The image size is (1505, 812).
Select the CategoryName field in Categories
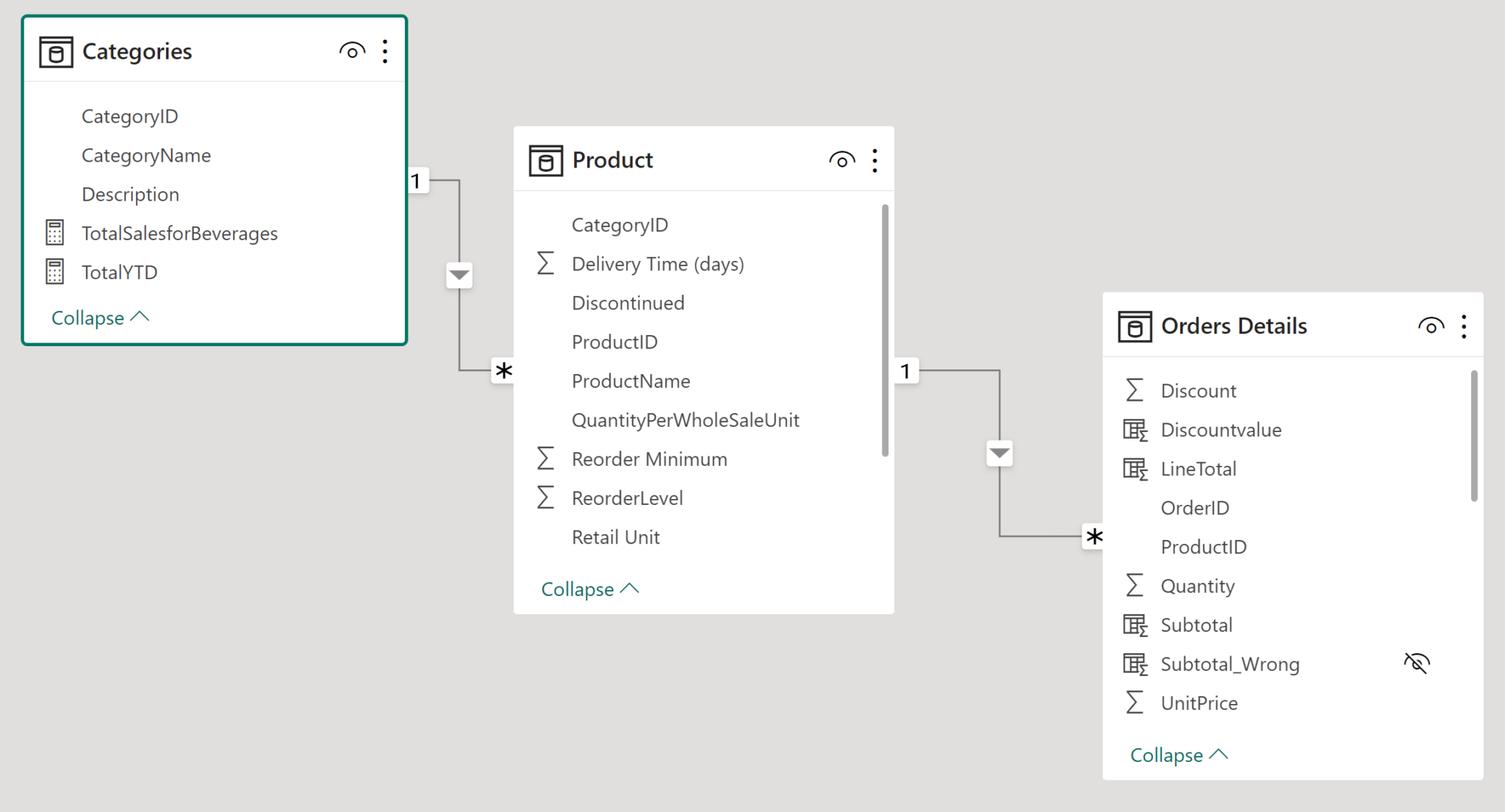point(146,155)
